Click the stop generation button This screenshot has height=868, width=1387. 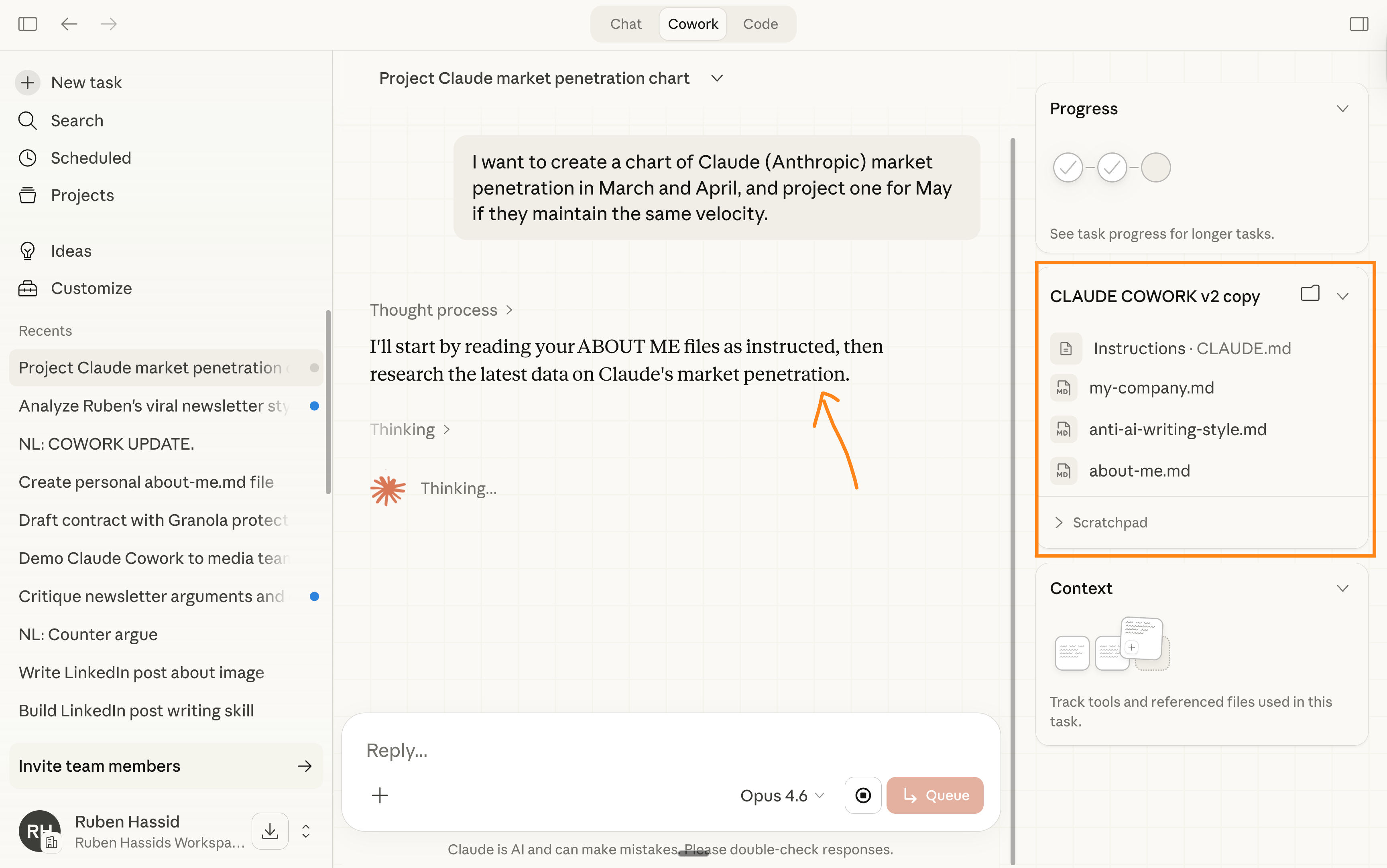tap(862, 795)
